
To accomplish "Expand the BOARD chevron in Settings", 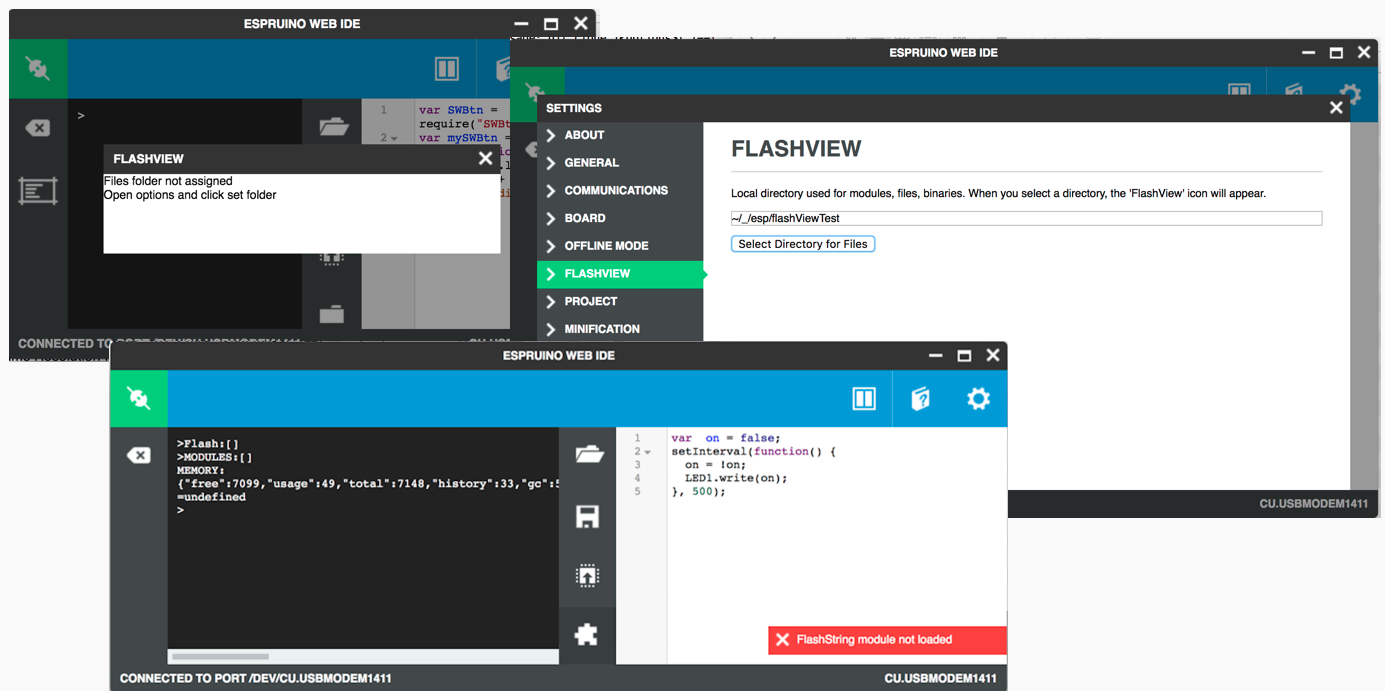I will [x=551, y=218].
